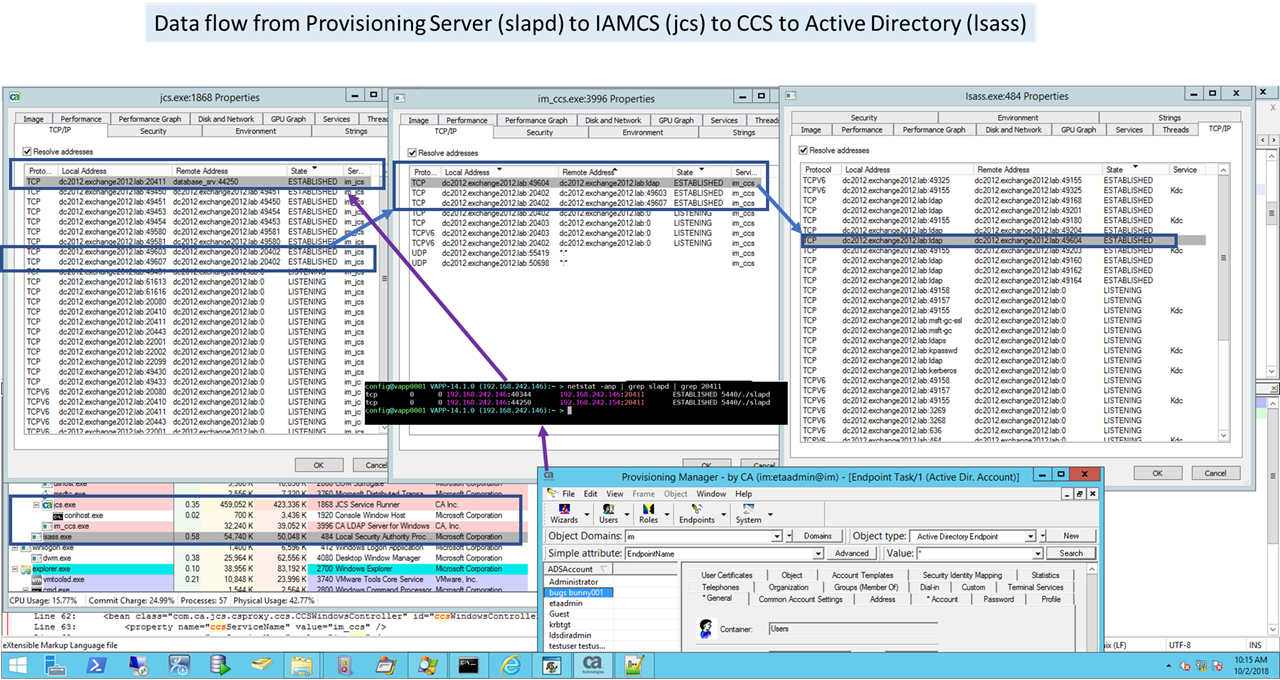Viewport: 1280px width, 680px height.
Task: Click the folder icon next to explorer.exe
Action: tap(25, 569)
